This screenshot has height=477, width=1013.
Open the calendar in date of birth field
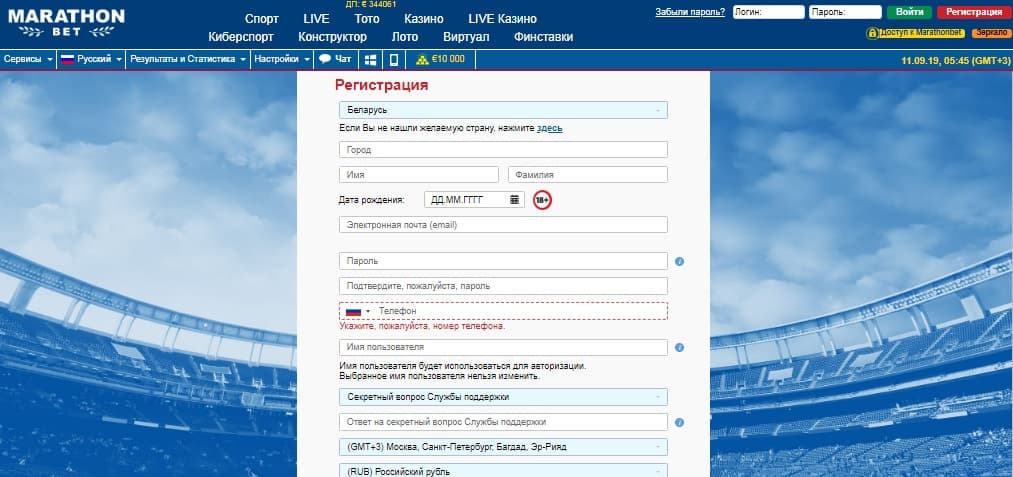515,199
